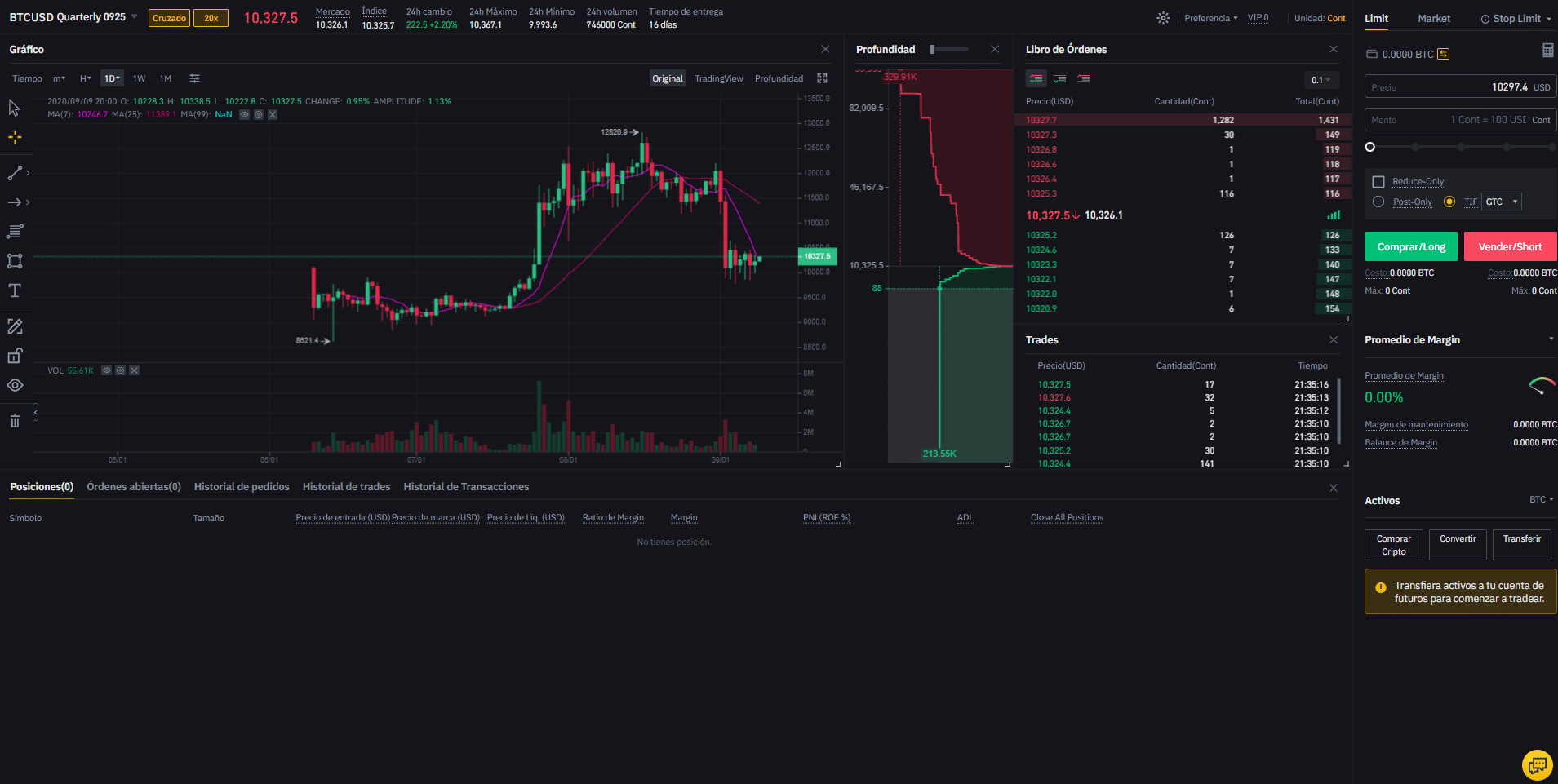Open the minutes interval dropdown
The height and width of the screenshot is (784, 1558).
coord(59,78)
